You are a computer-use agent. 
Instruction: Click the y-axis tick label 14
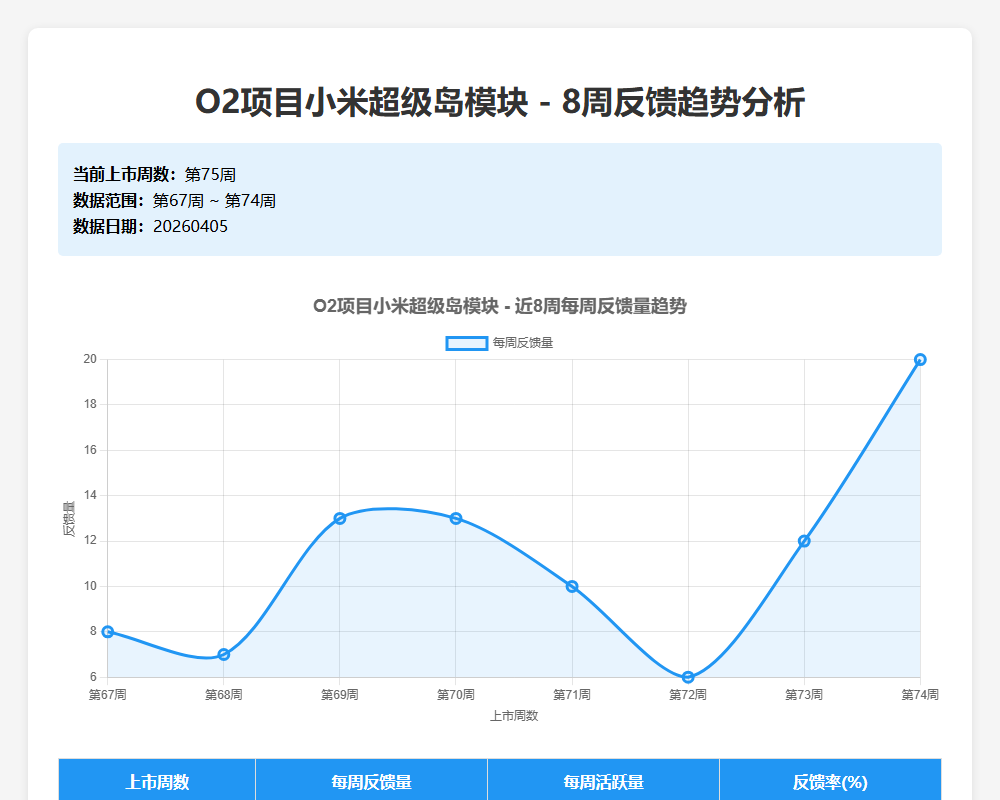pos(90,495)
